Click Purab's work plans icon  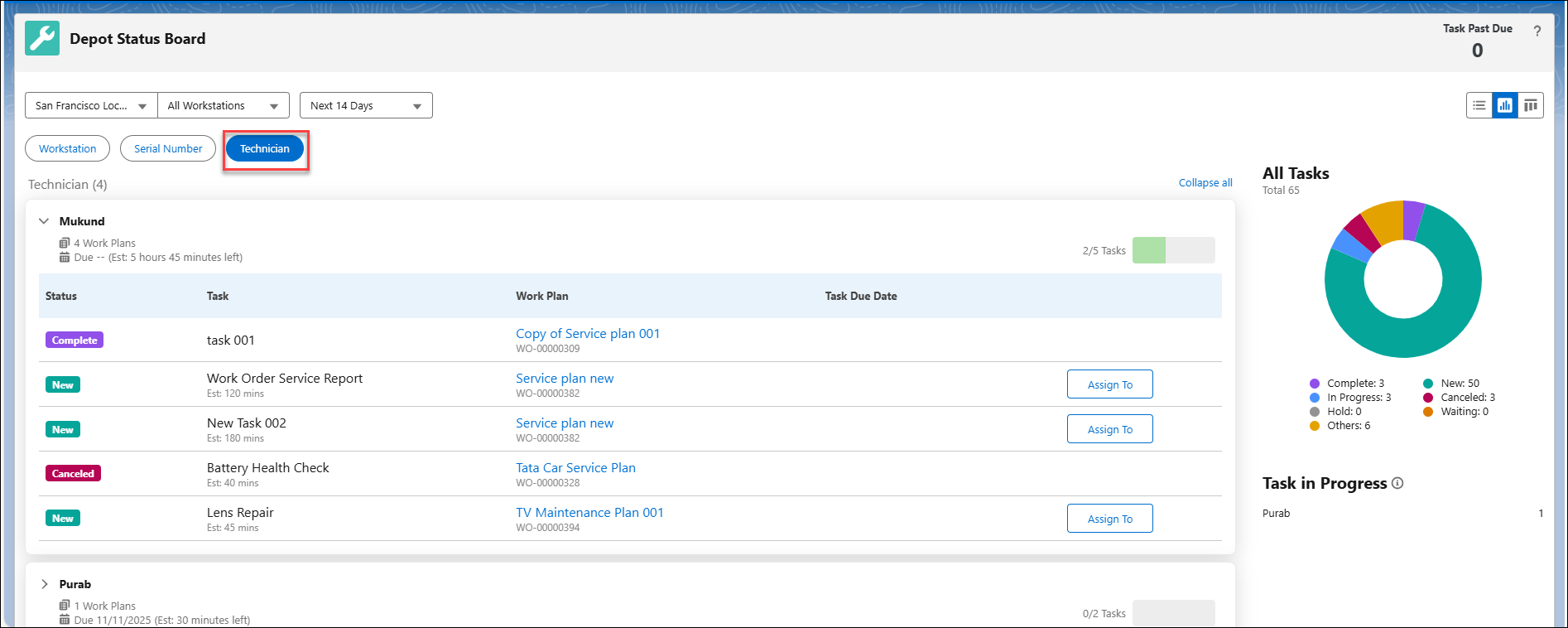click(x=65, y=606)
